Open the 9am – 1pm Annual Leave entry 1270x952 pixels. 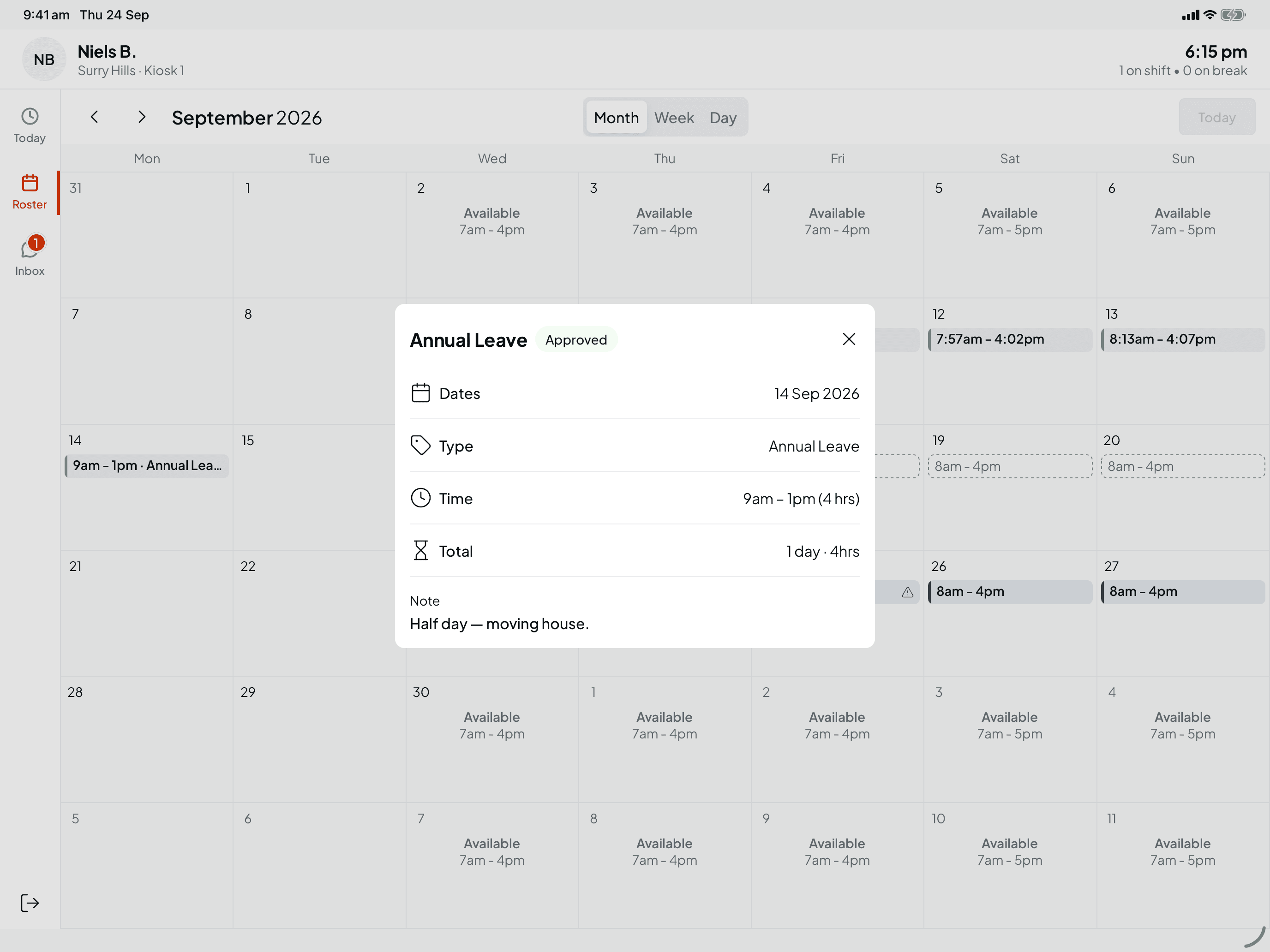pyautogui.click(x=147, y=465)
